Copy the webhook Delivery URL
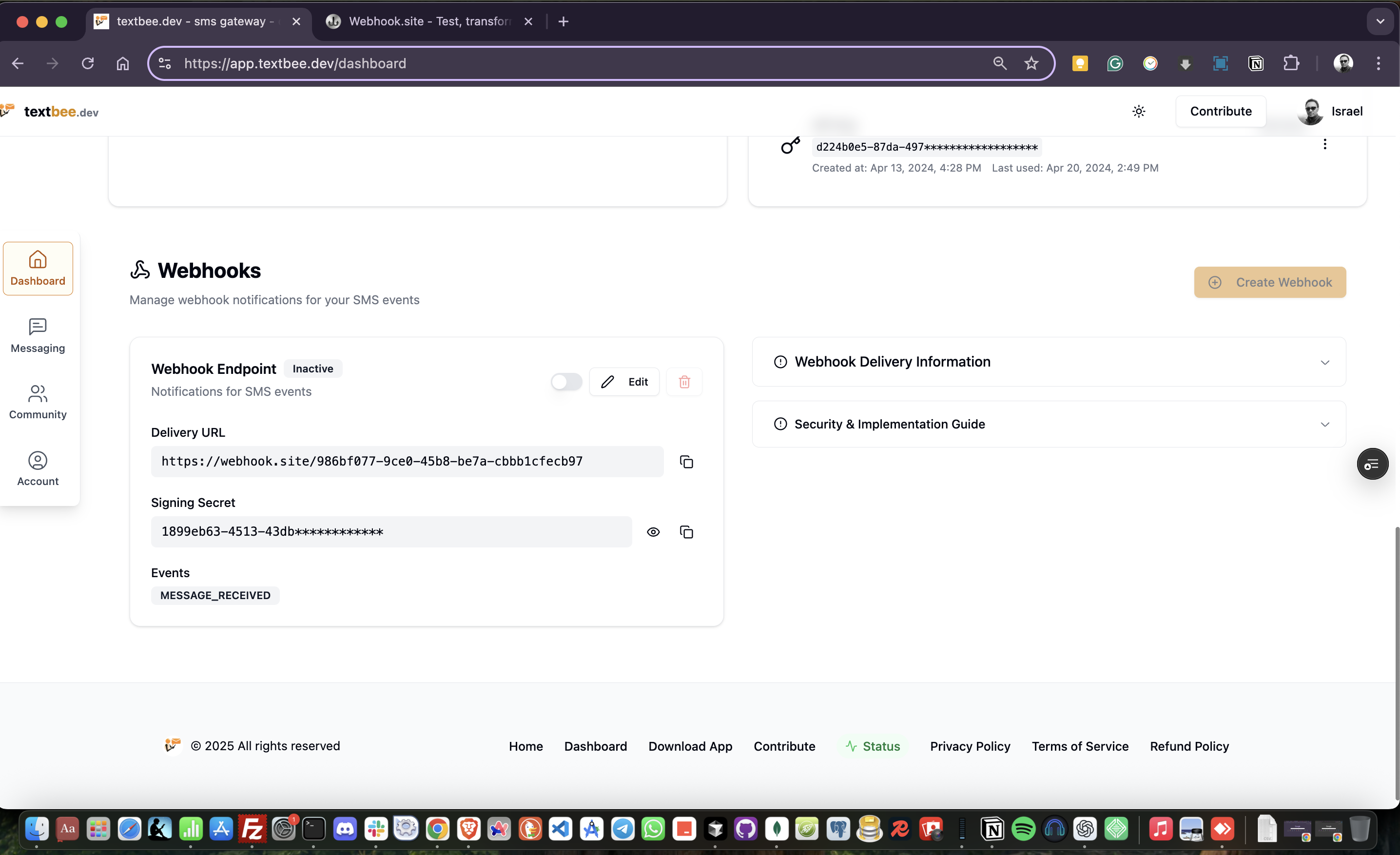 pyautogui.click(x=686, y=461)
